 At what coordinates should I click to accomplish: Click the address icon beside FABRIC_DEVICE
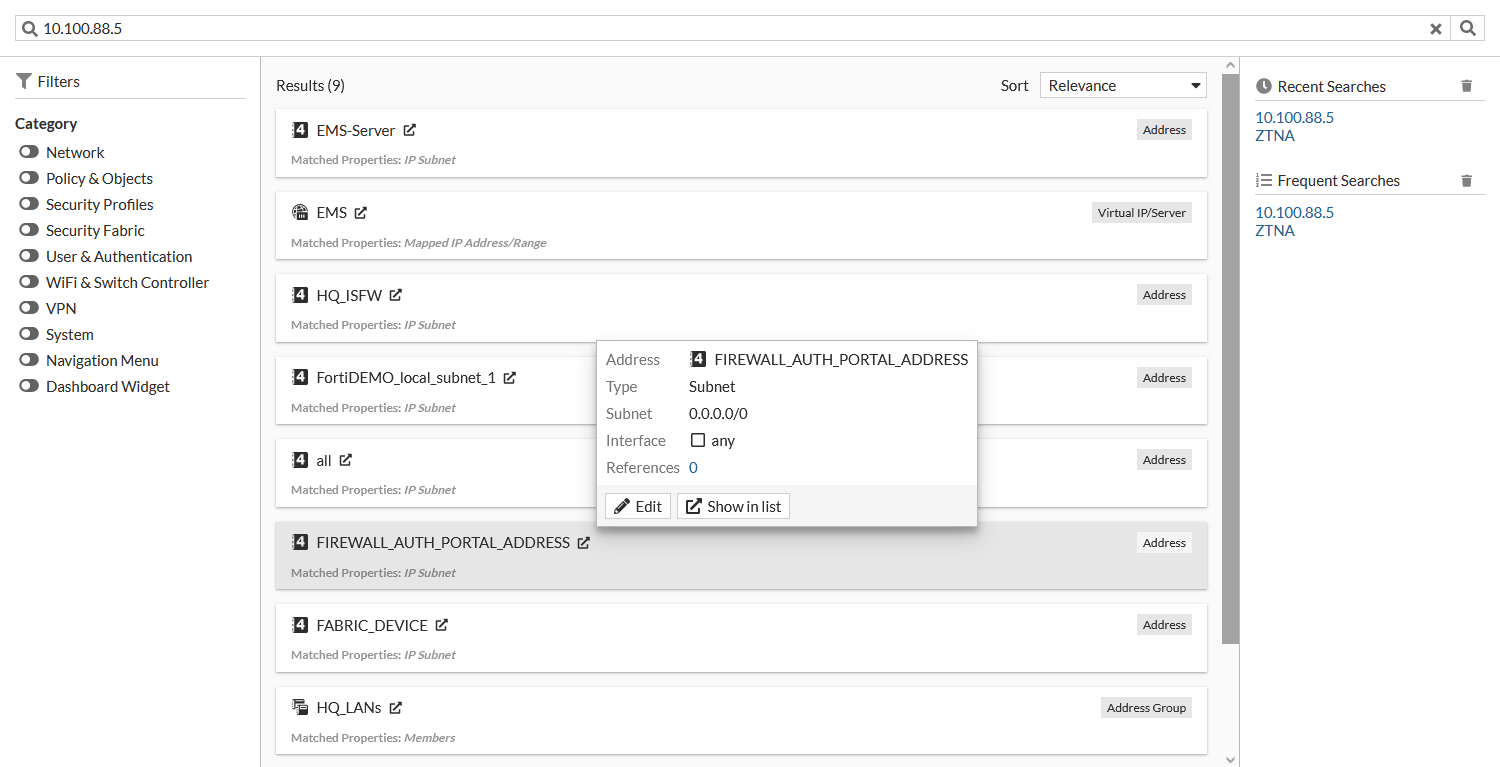tap(300, 624)
